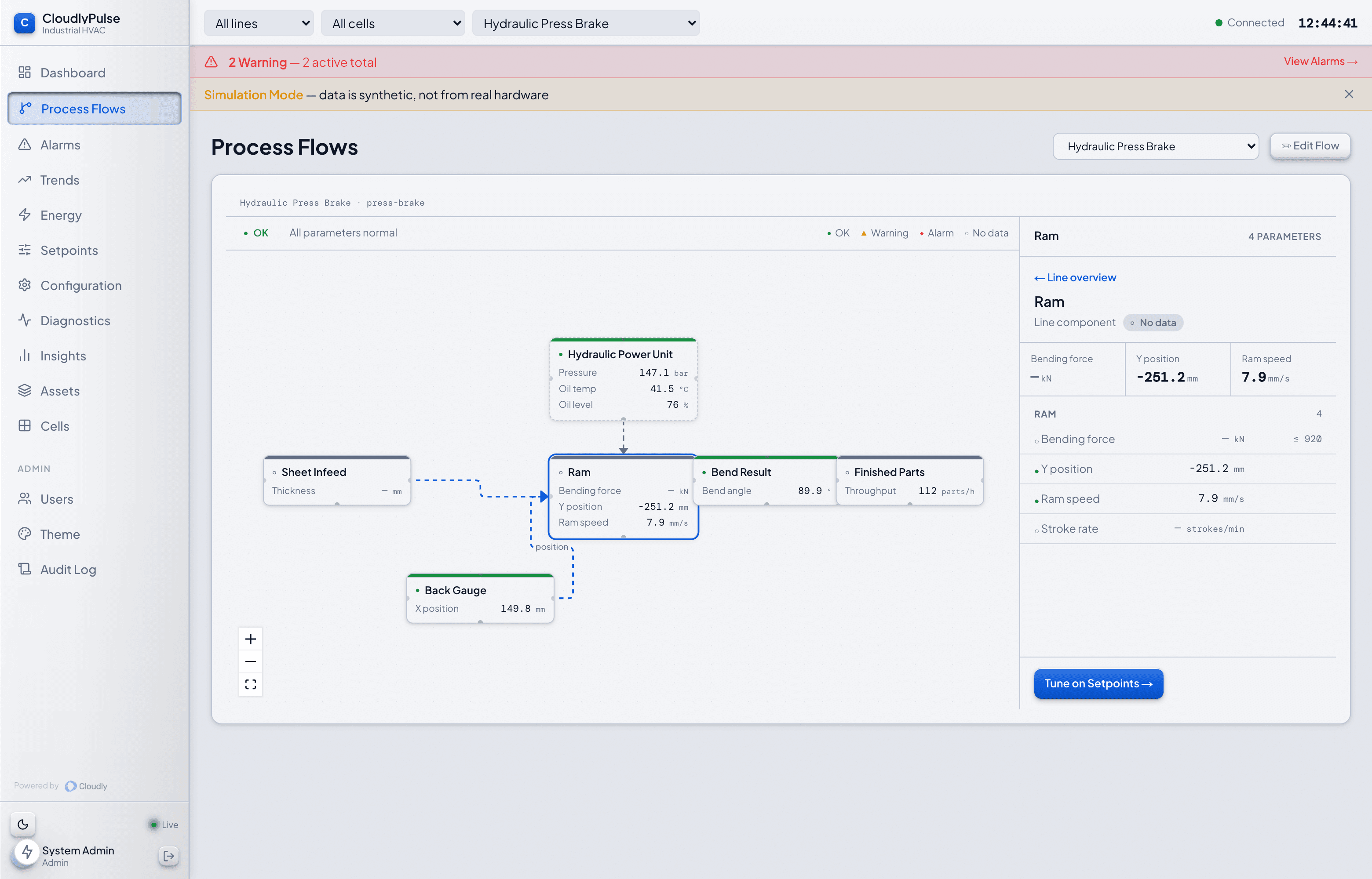Click the Audit Log scroll icon
The height and width of the screenshot is (879, 1372).
[25, 569]
